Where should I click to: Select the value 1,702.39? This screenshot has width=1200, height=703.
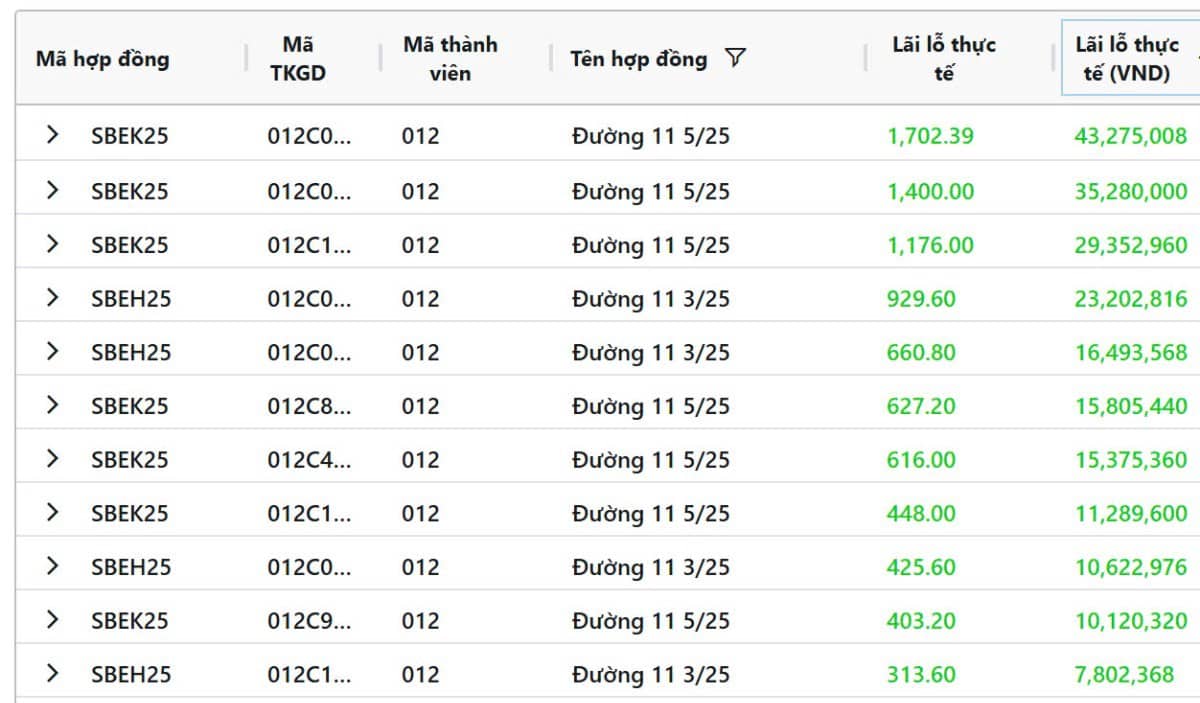[930, 136]
